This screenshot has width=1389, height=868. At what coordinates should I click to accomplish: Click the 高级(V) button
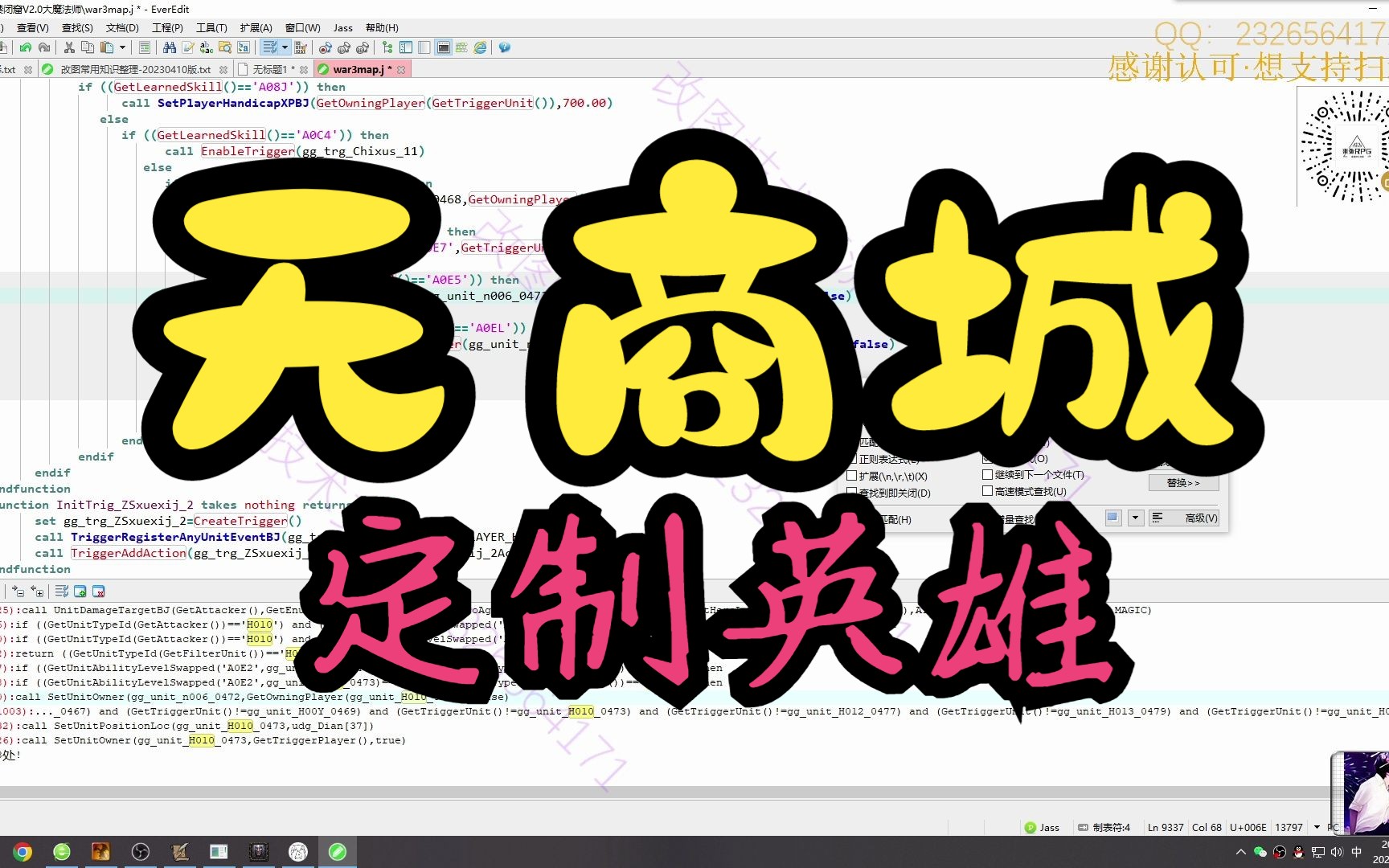1184,518
